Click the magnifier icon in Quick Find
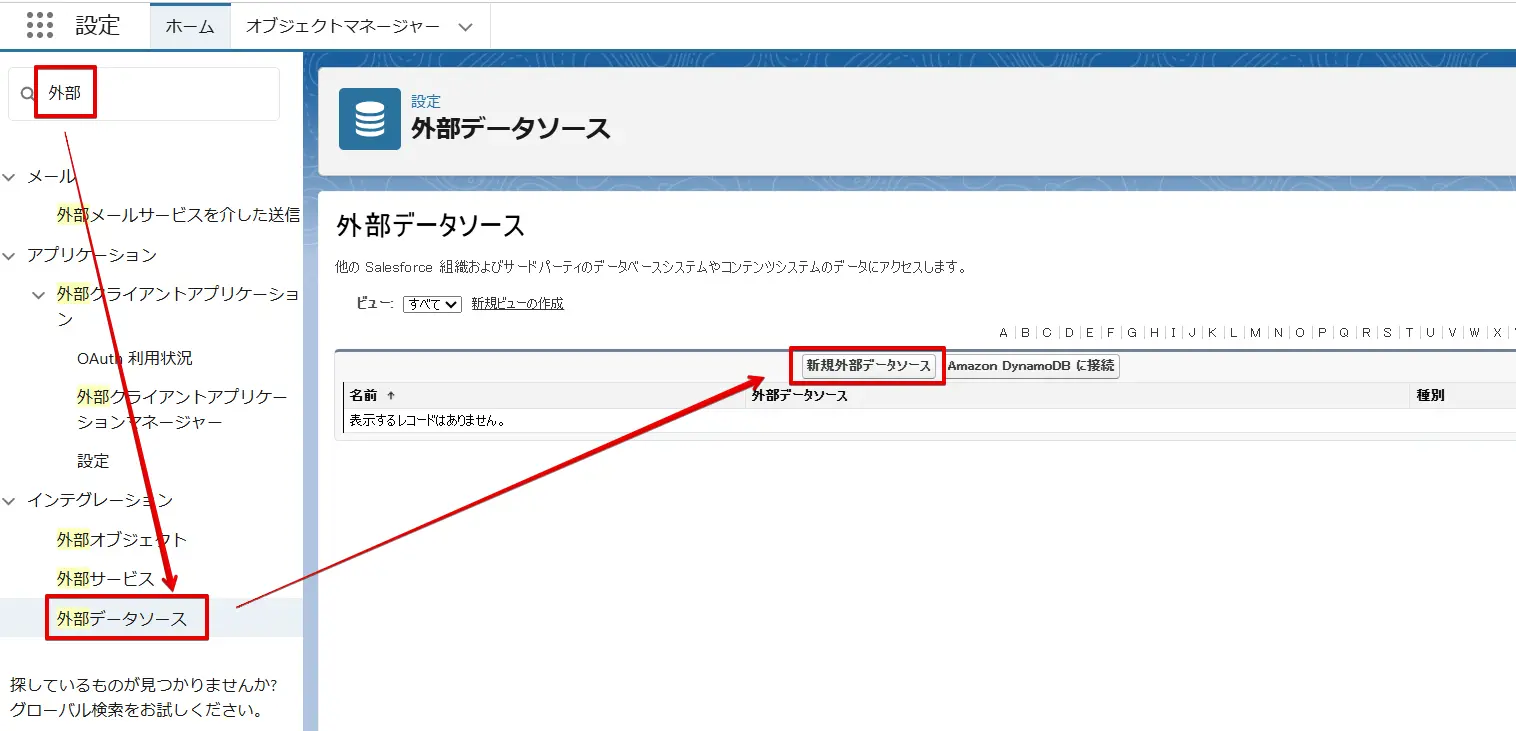The image size is (1516, 731). point(25,92)
